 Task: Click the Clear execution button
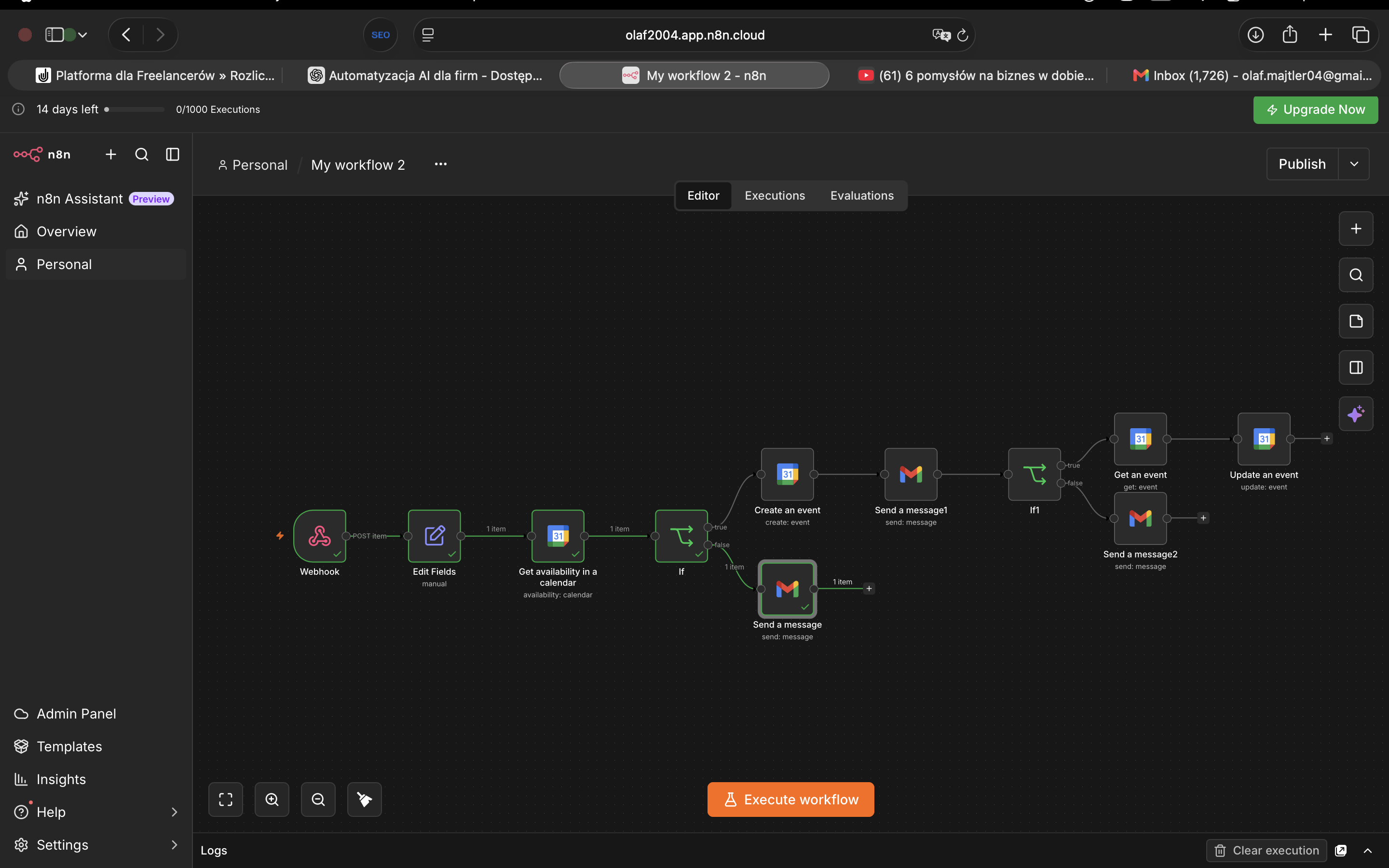[x=1266, y=850]
